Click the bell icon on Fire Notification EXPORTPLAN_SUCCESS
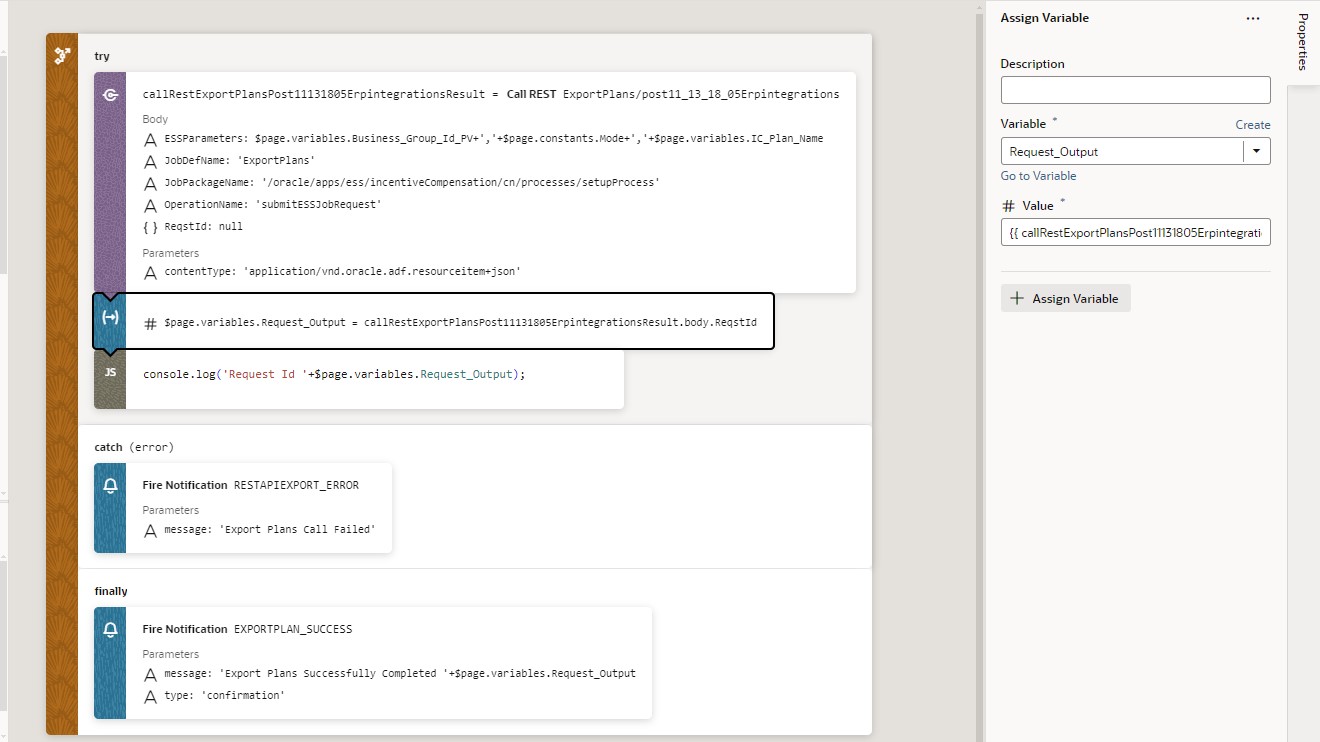This screenshot has width=1320, height=742. click(110, 629)
